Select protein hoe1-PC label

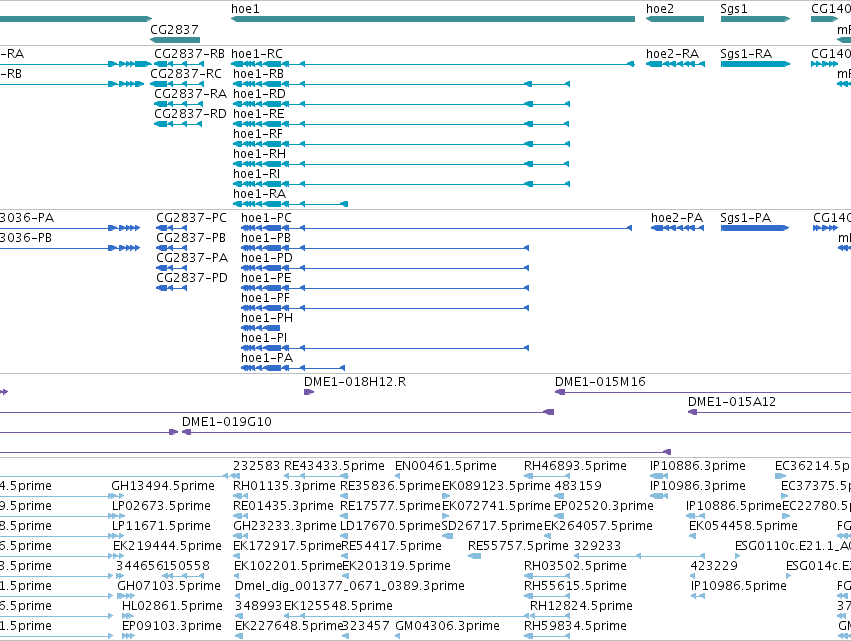point(266,218)
